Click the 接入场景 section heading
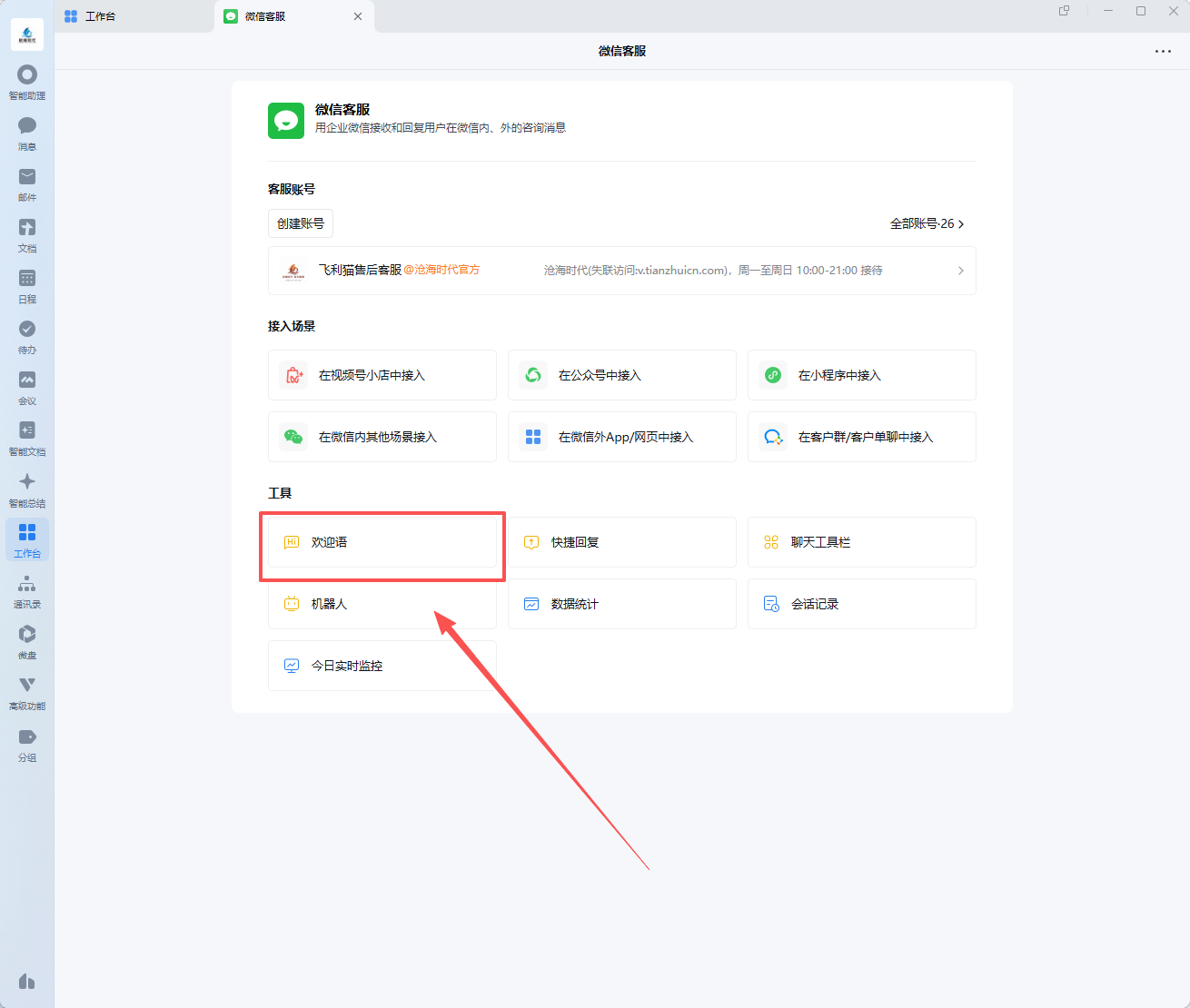The image size is (1190, 1008). (x=292, y=326)
